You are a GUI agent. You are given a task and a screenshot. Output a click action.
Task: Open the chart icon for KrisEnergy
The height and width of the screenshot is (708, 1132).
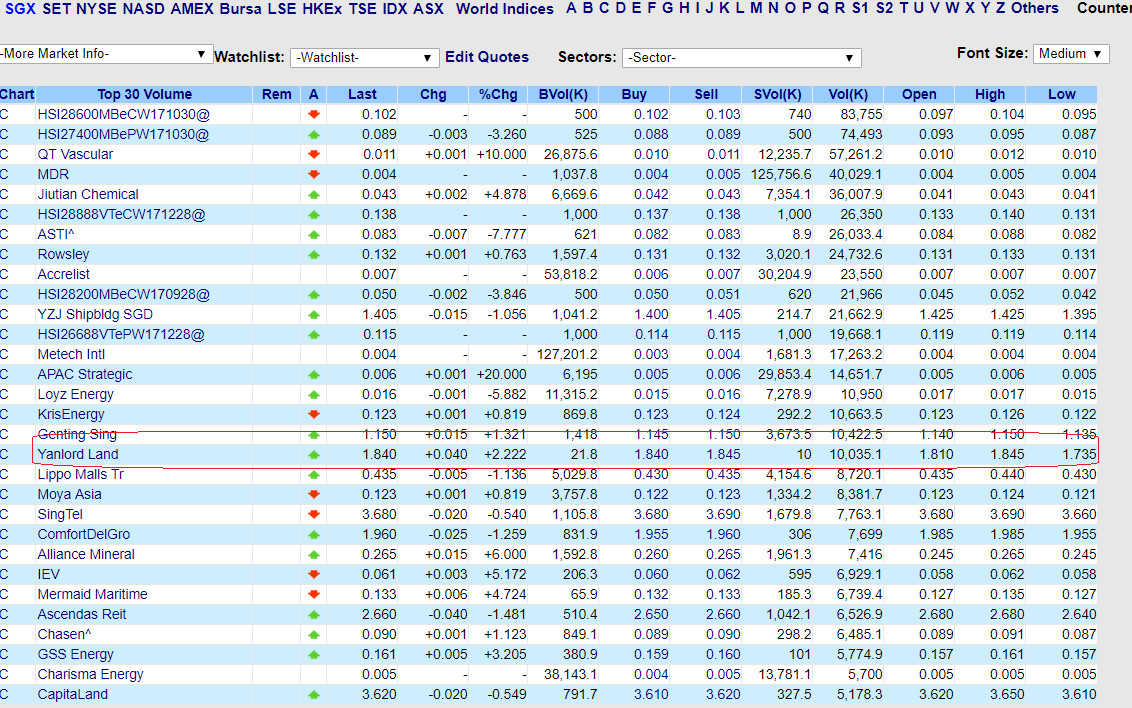coord(5,414)
